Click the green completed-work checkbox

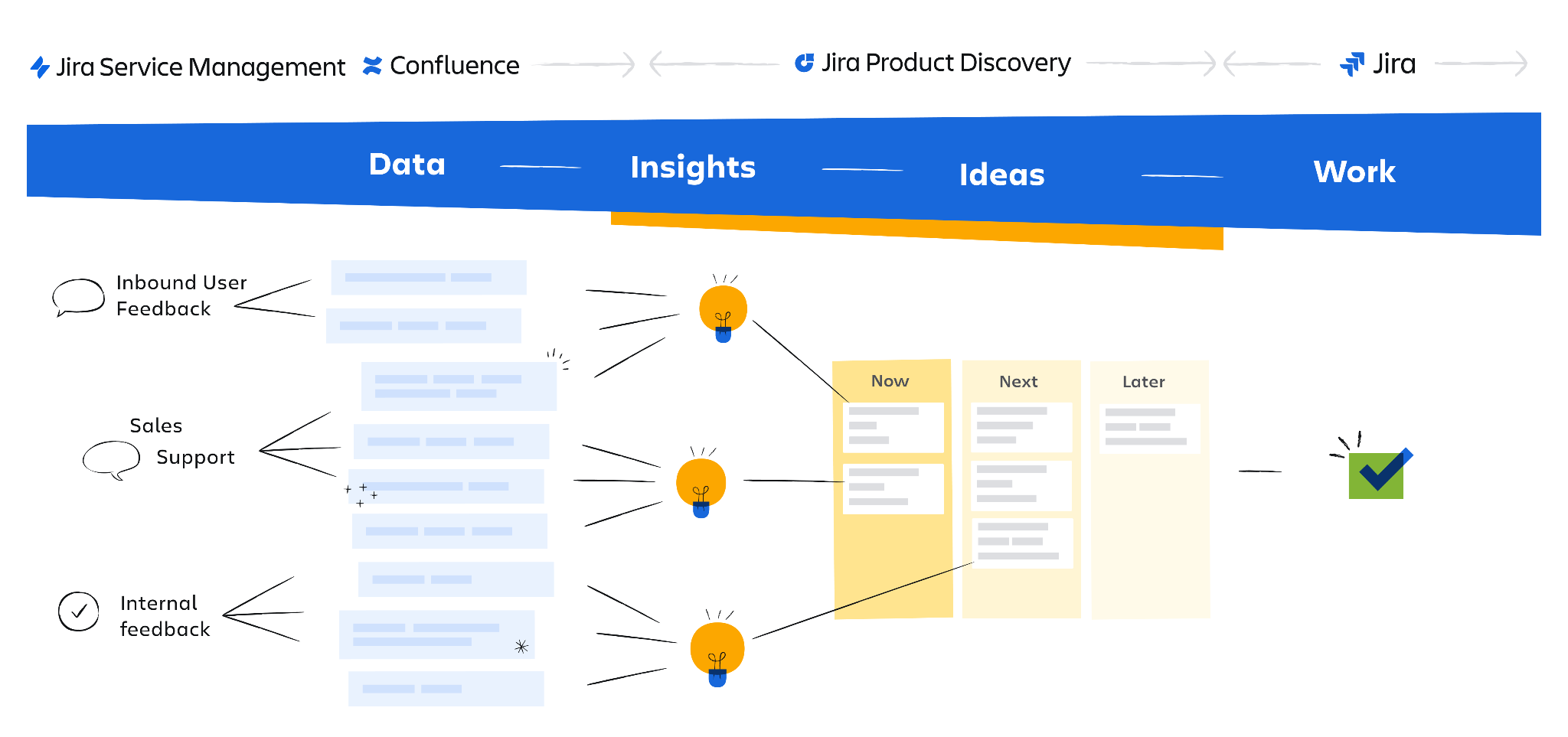[x=1377, y=474]
